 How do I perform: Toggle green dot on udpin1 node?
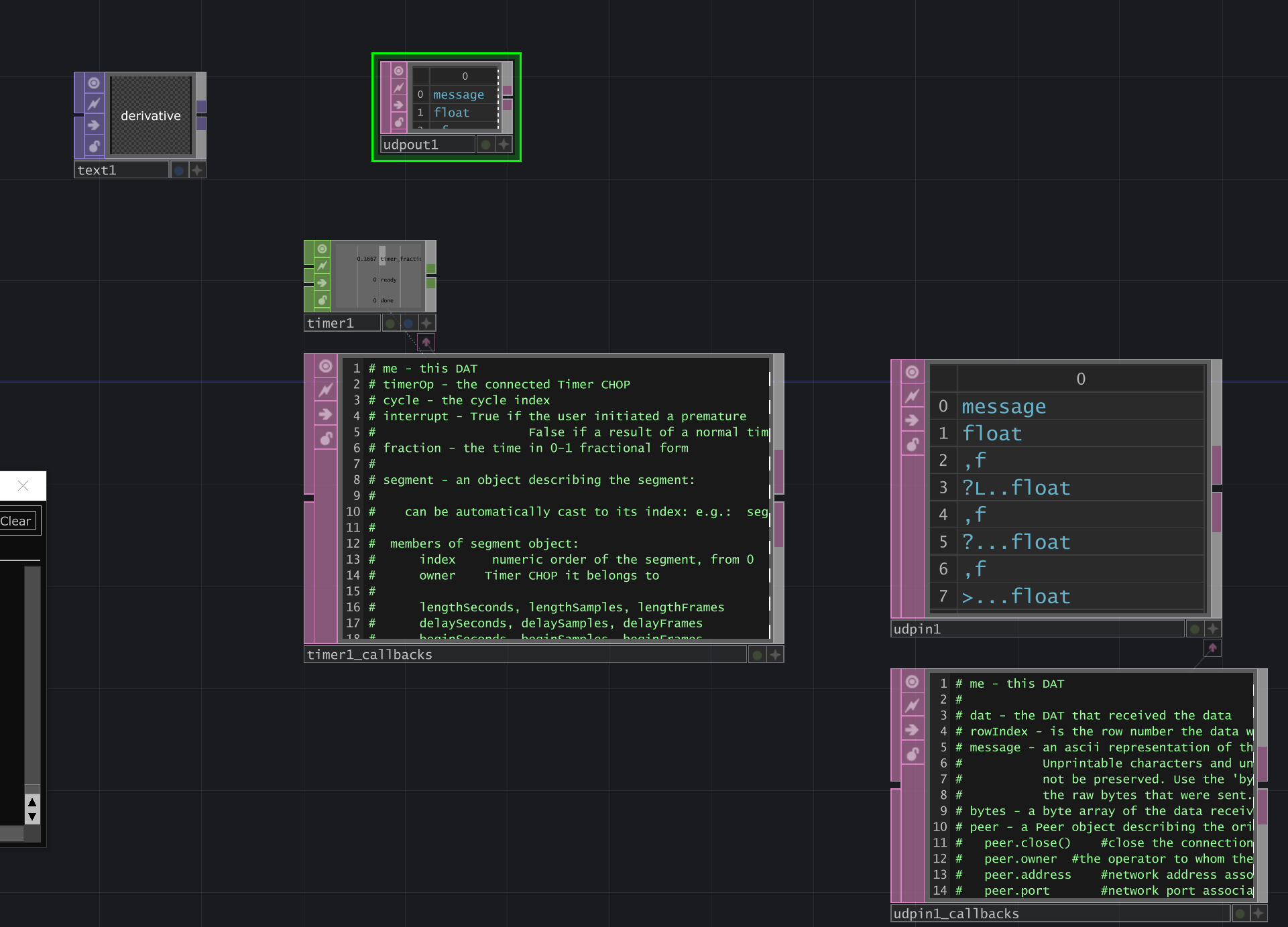point(1194,629)
